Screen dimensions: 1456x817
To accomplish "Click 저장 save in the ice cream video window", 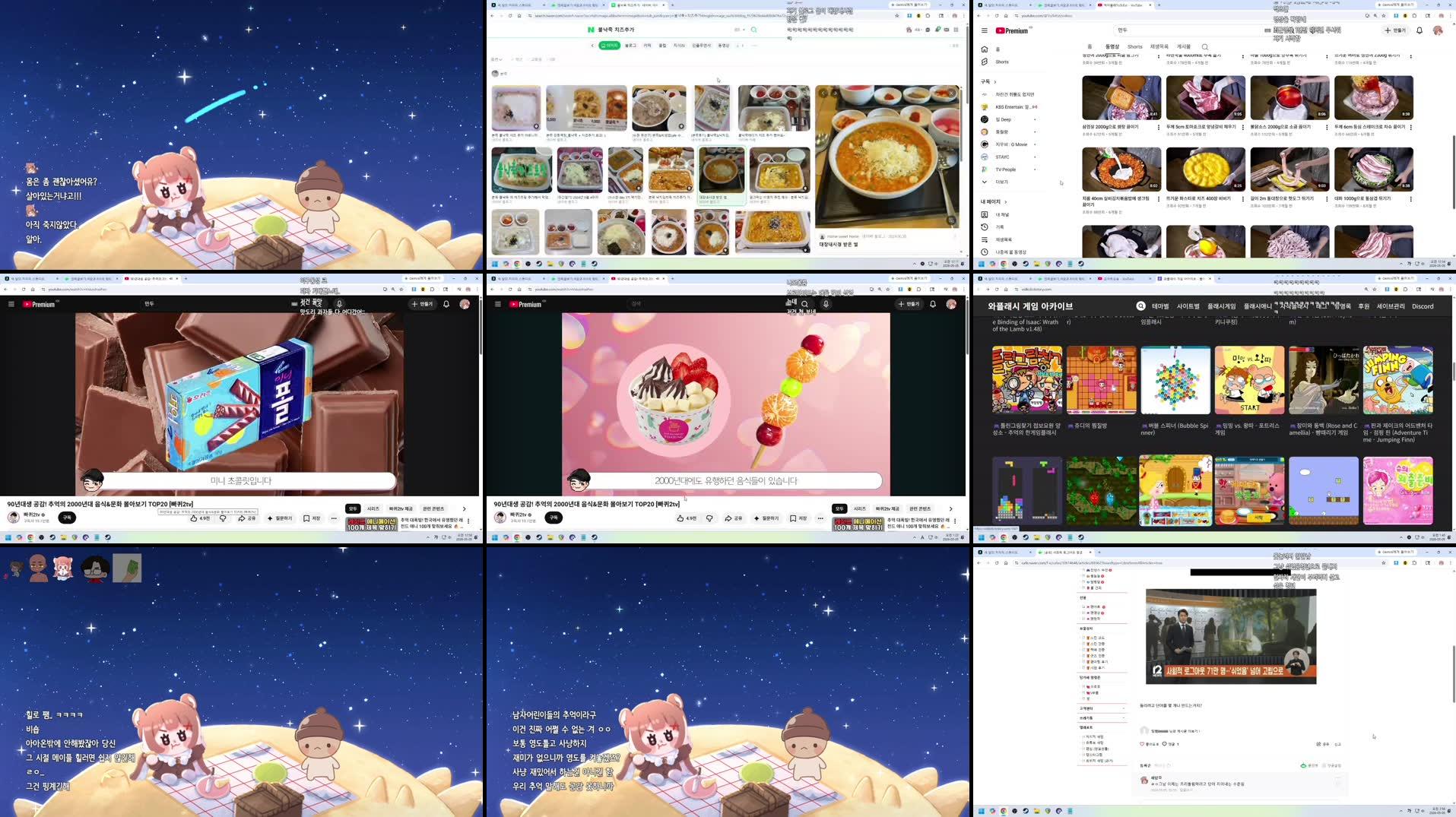I will [x=798, y=518].
